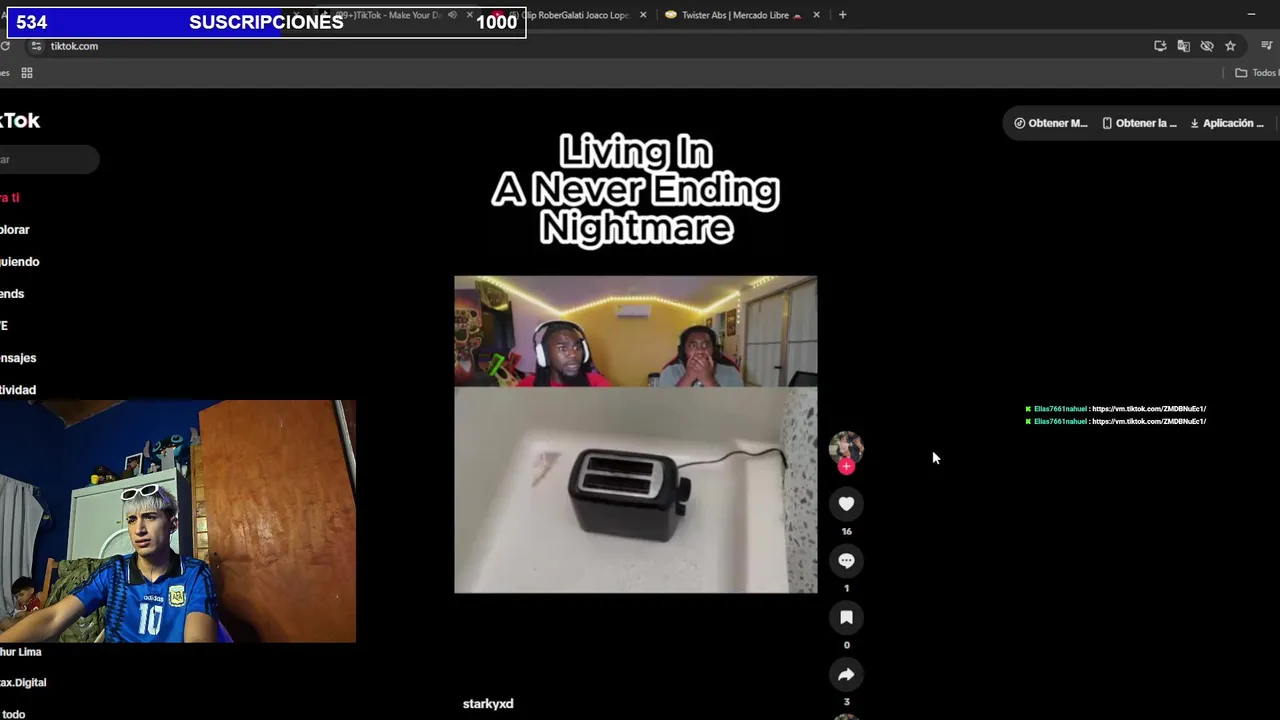Bookmark this page with the star icon
Image resolution: width=1280 pixels, height=720 pixels.
[x=1230, y=46]
